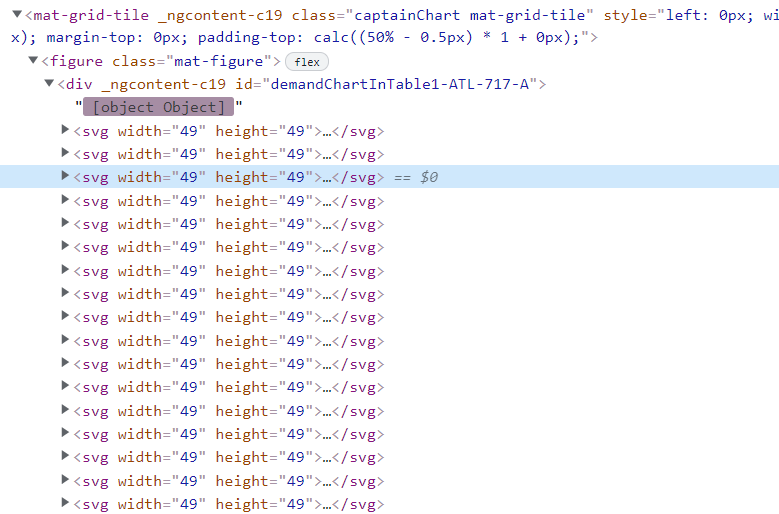Expand the highlighted svg node marked $0

65,175
